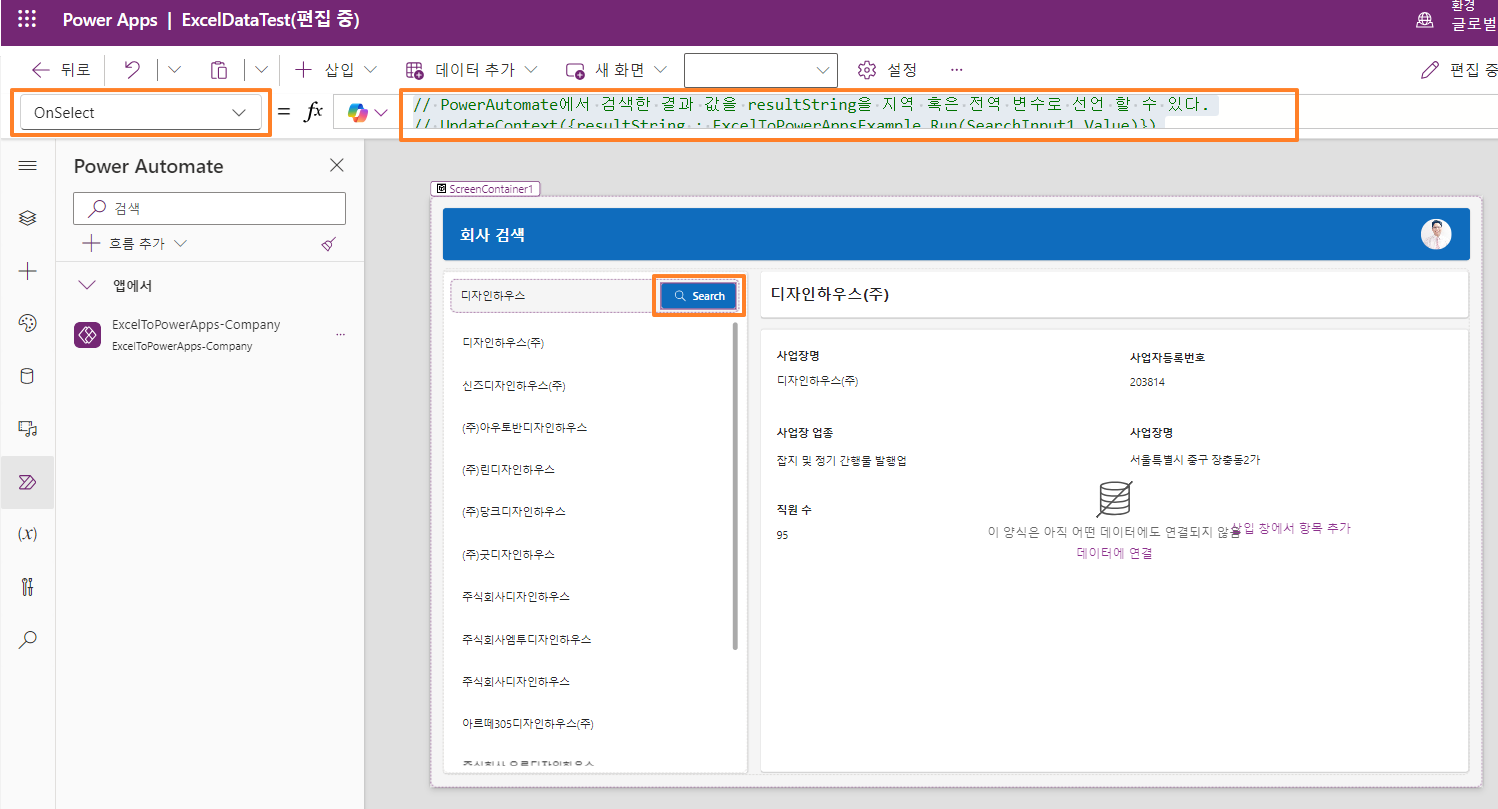1498x809 pixels.
Task: Click the 검색 search field in panel
Action: point(210,208)
